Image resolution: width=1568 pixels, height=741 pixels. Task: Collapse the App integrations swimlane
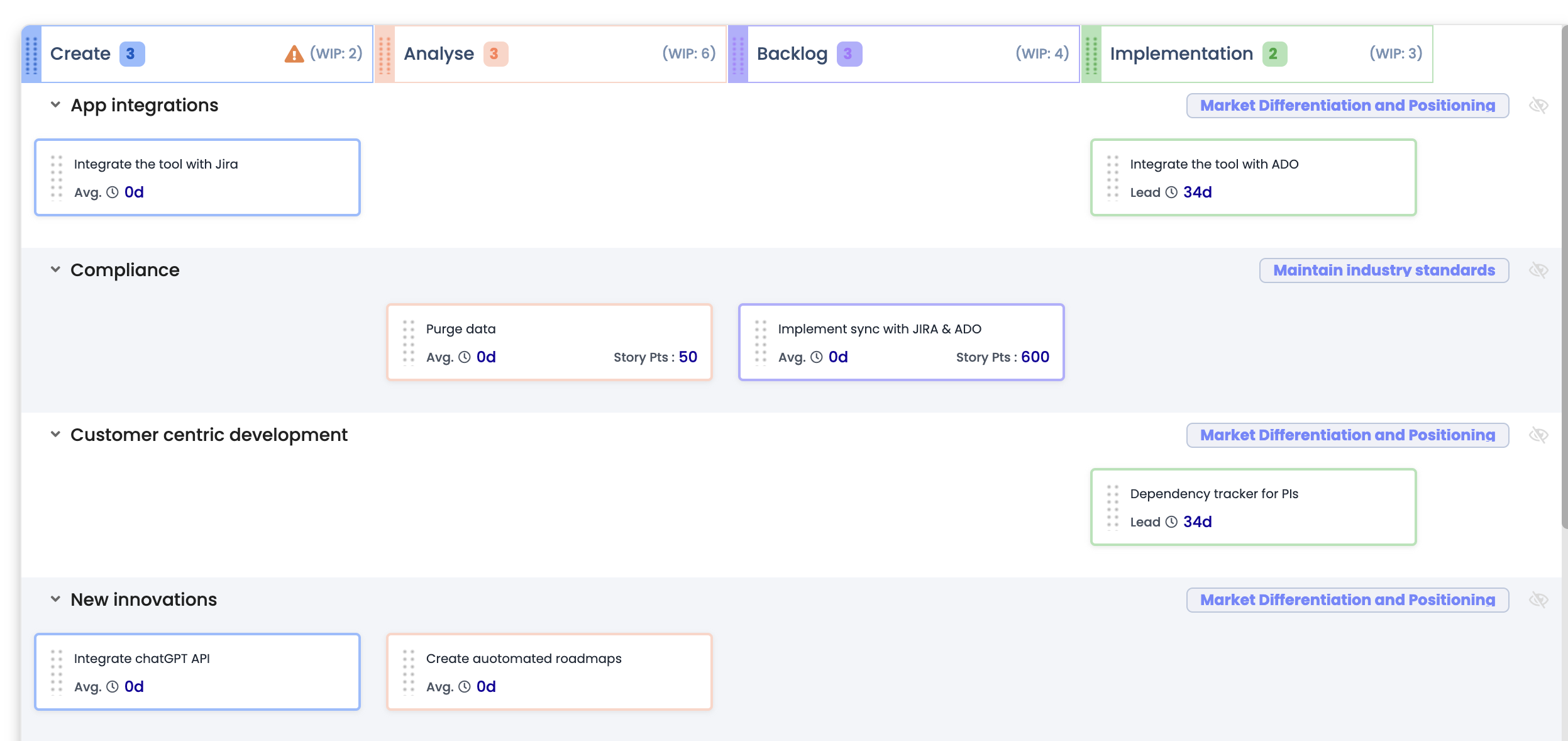pyautogui.click(x=55, y=105)
